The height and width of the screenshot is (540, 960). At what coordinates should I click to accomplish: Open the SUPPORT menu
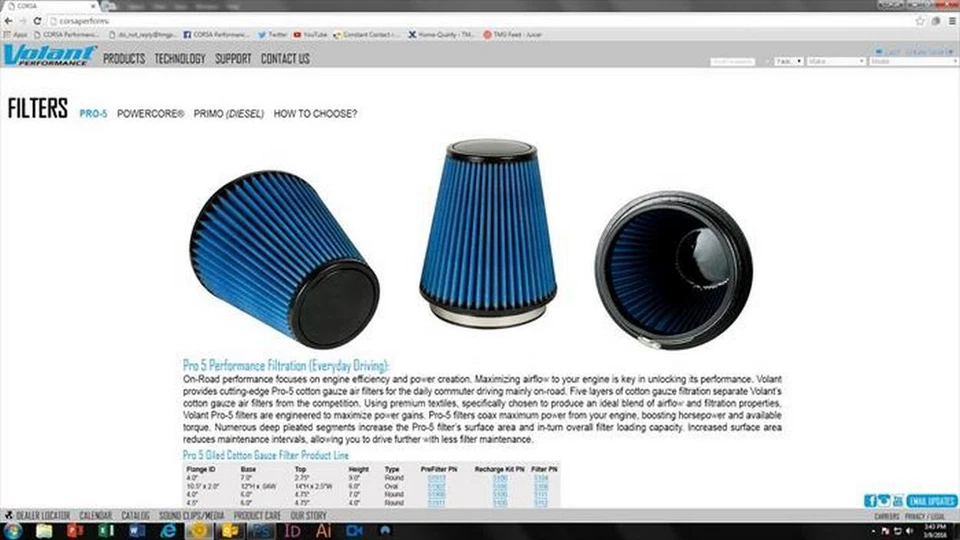pos(233,59)
